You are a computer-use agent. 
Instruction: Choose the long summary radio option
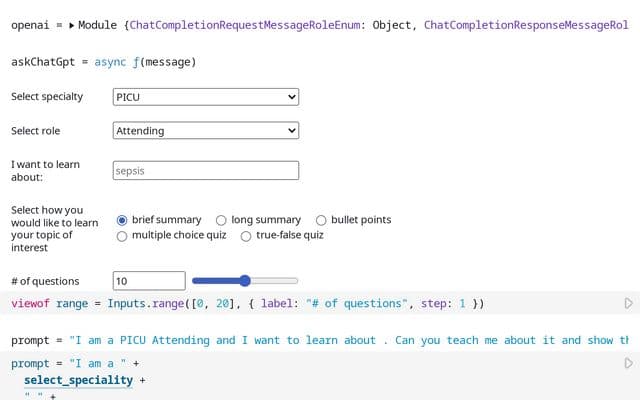[221, 220]
